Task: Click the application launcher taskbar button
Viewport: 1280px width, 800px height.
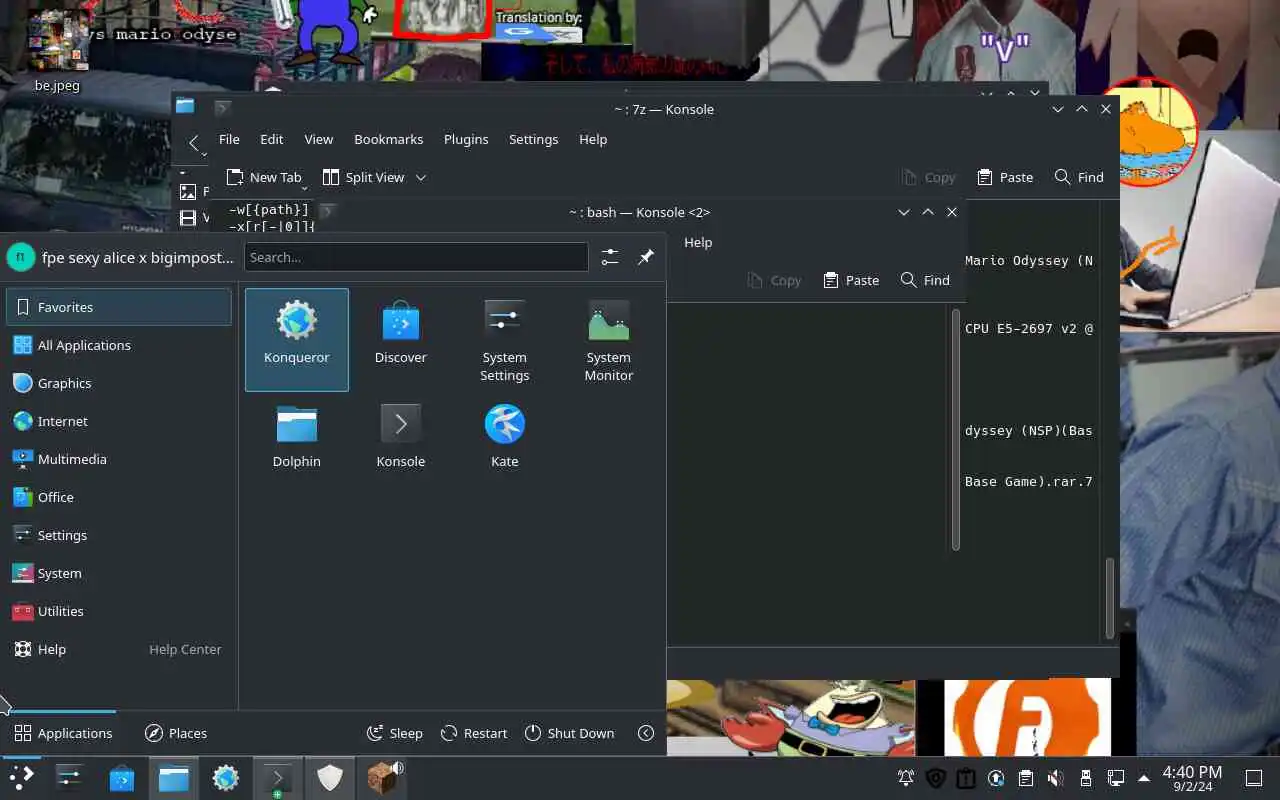Action: pos(22,777)
